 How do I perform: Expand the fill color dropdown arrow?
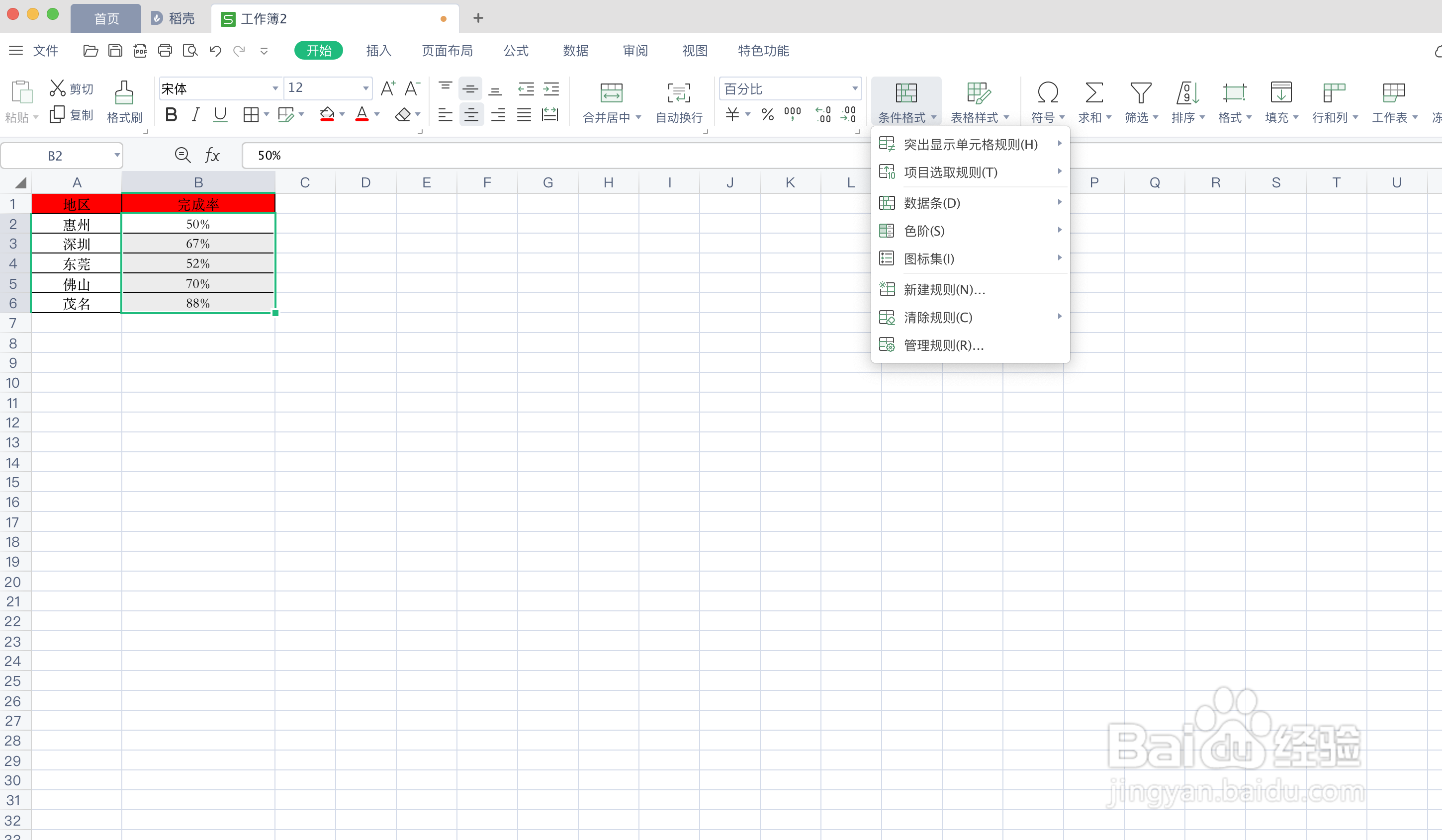[342, 114]
